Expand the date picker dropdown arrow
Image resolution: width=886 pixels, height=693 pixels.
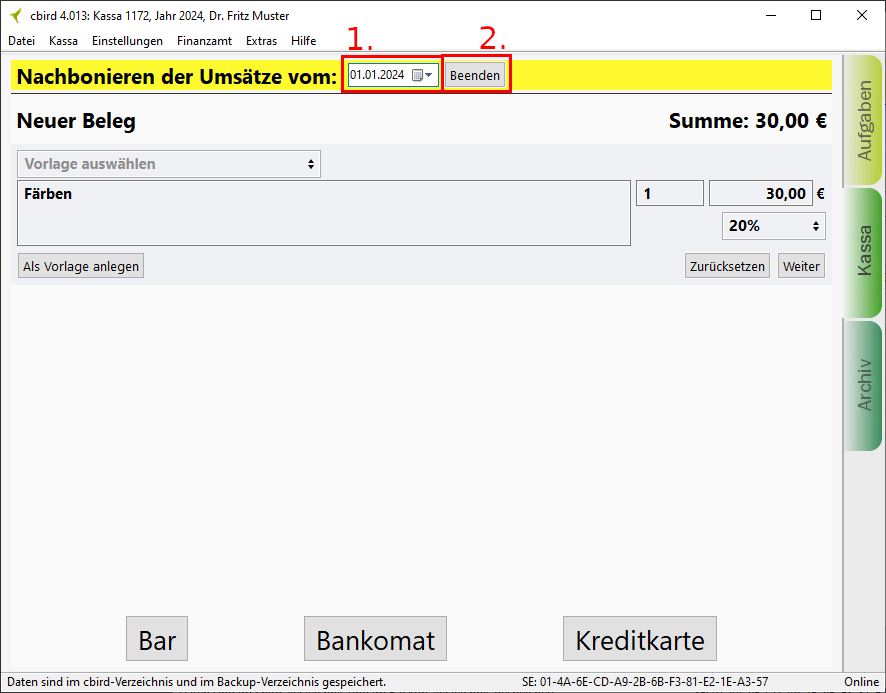click(x=430, y=75)
